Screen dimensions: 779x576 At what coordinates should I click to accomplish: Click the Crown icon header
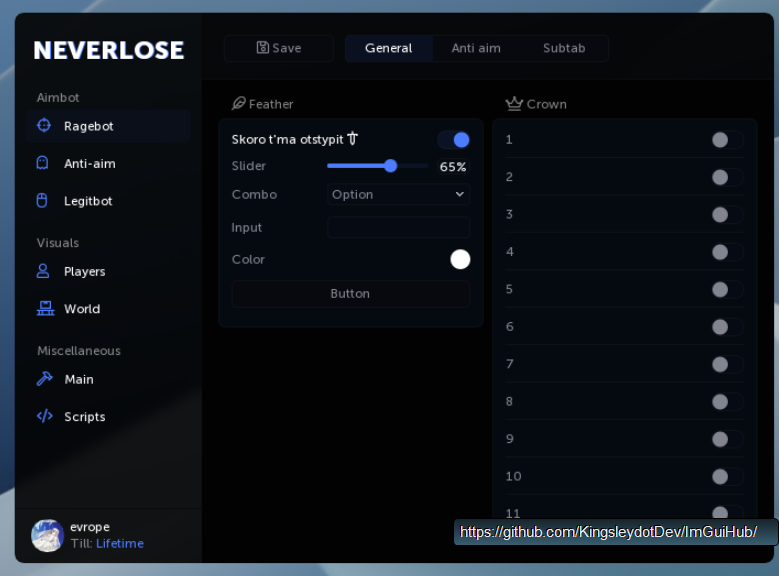click(x=514, y=103)
